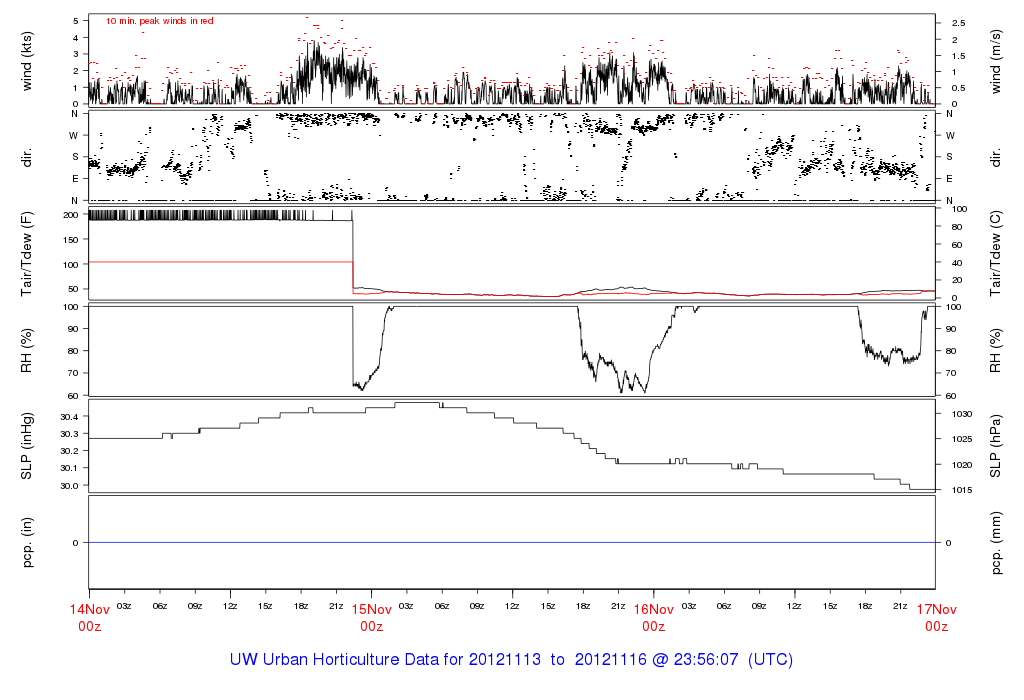This screenshot has width=1024, height=700.
Task: Click the '15Nov' date label on time axis
Action: tap(372, 609)
